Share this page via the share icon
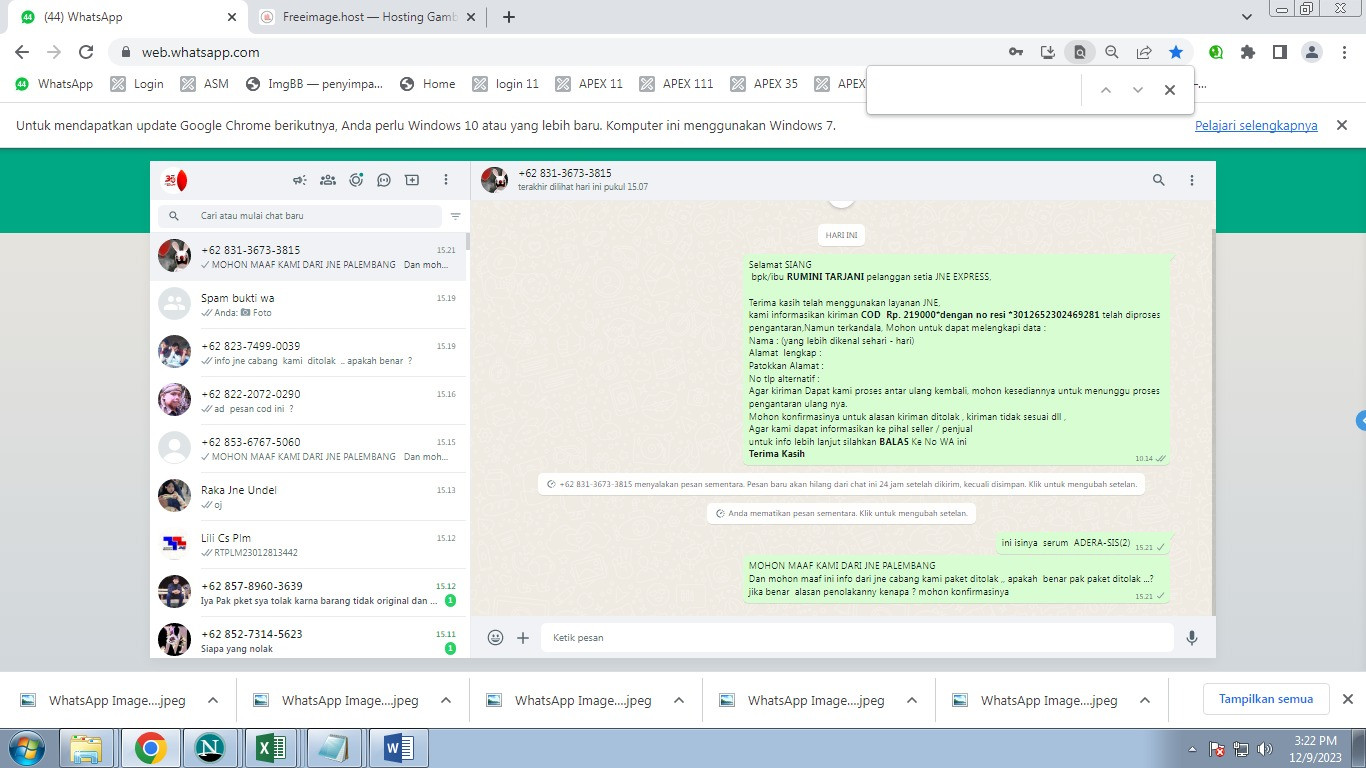 [x=1144, y=52]
